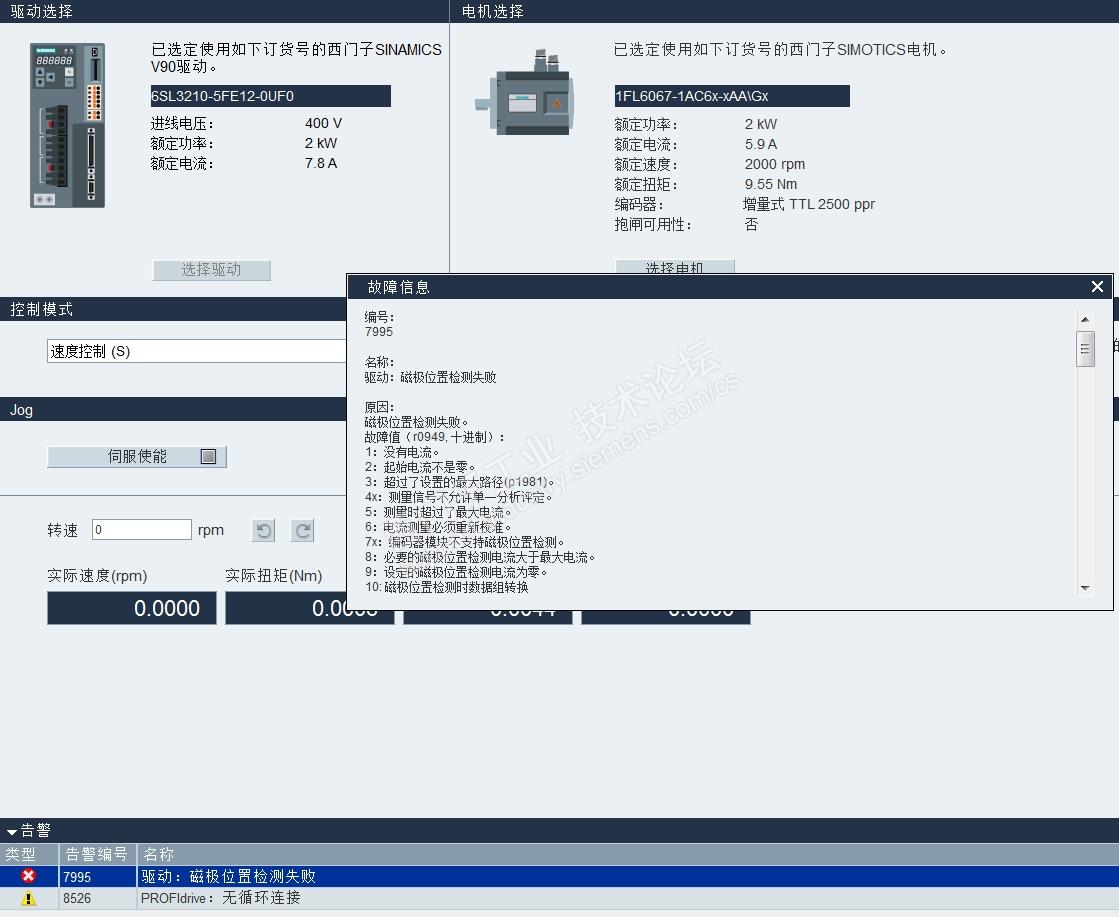Click fault cause line 10: 磁极位置检测时数据组转换
This screenshot has width=1119, height=917.
[x=447, y=587]
